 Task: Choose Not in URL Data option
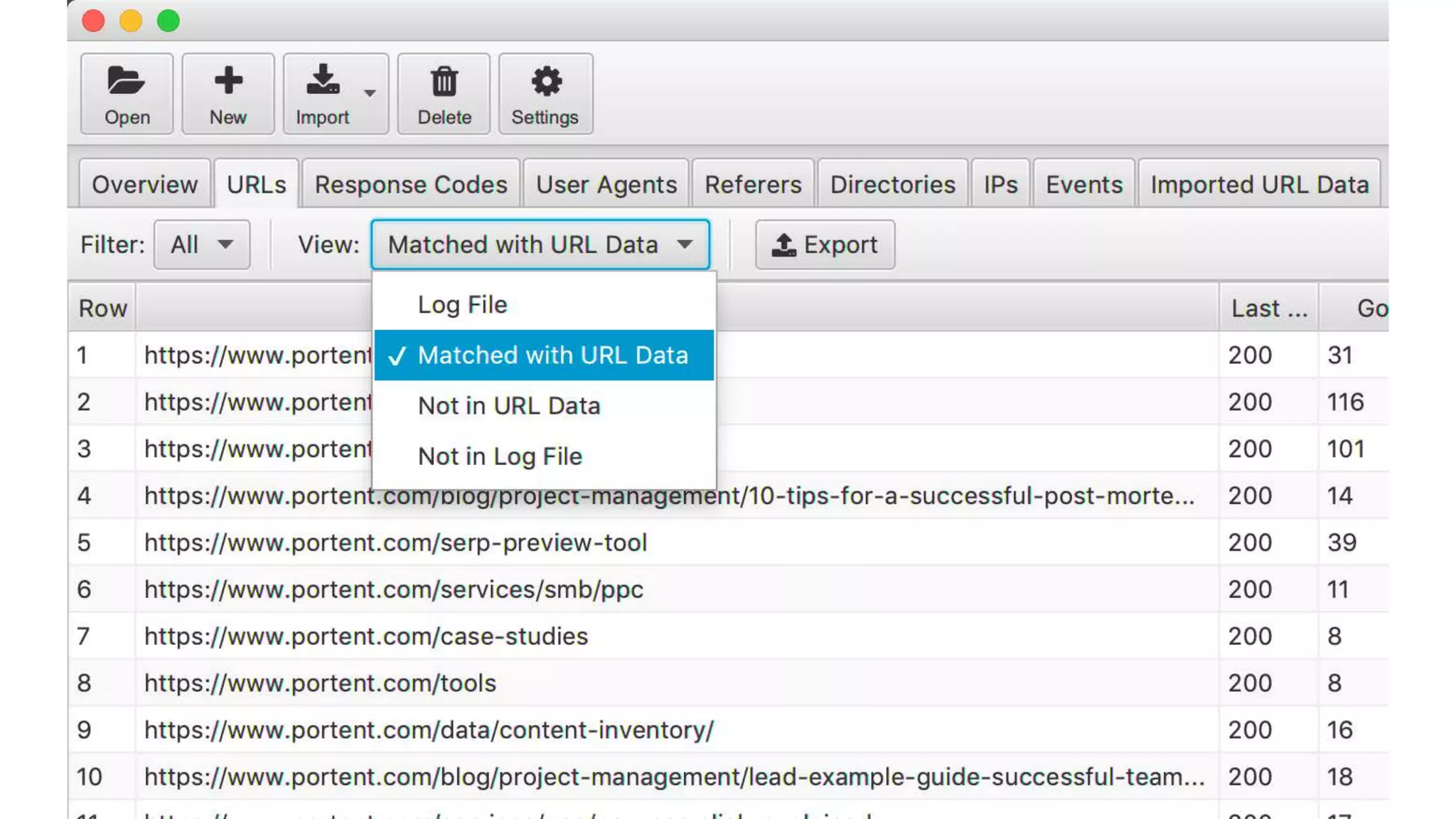point(509,406)
